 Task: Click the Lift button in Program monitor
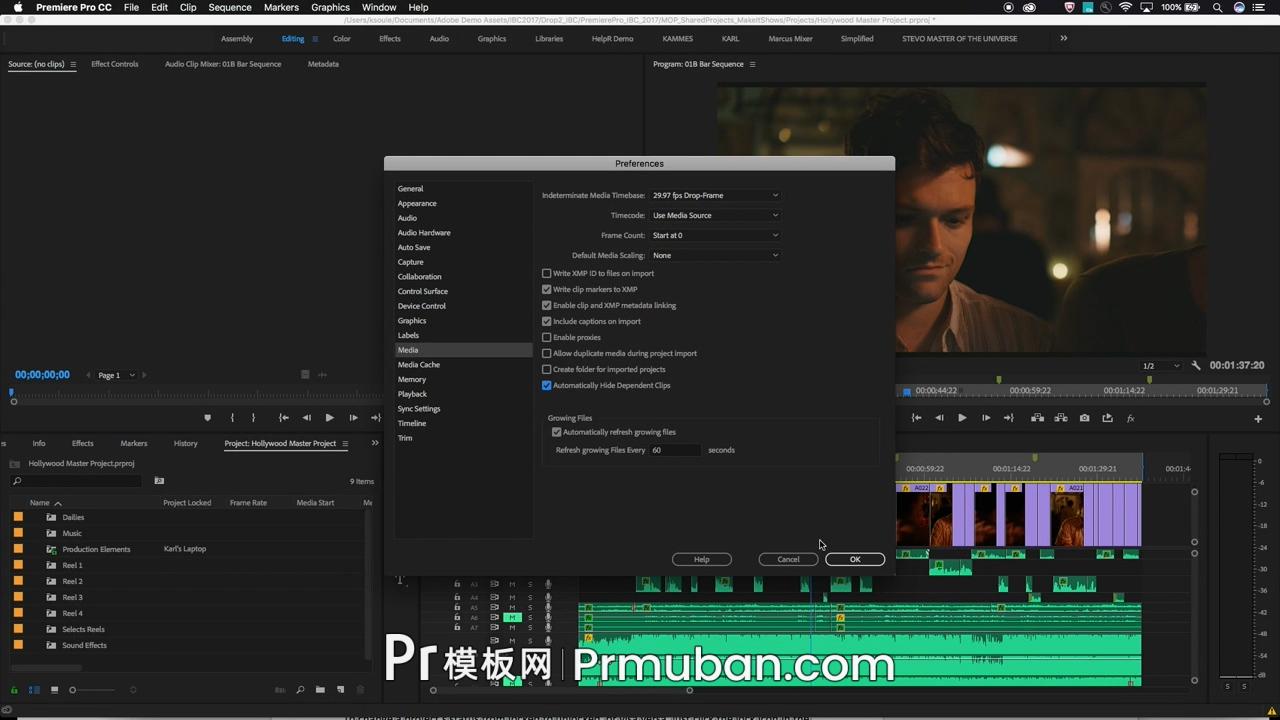coord(1037,418)
